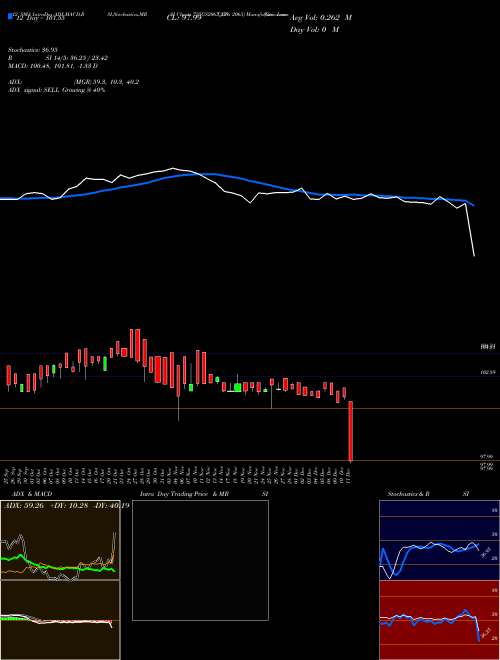Click the Stochastics: 86.93 reading

coord(32,50)
